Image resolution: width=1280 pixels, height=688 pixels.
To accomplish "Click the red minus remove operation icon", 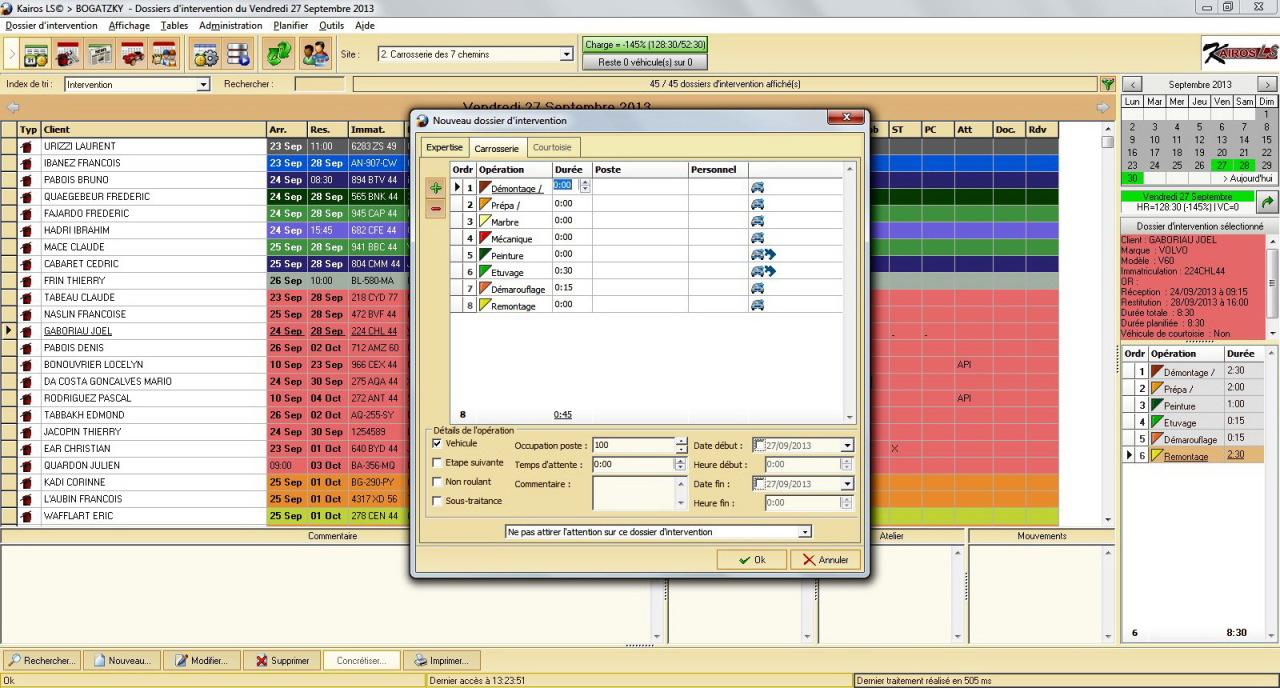I will tap(436, 209).
